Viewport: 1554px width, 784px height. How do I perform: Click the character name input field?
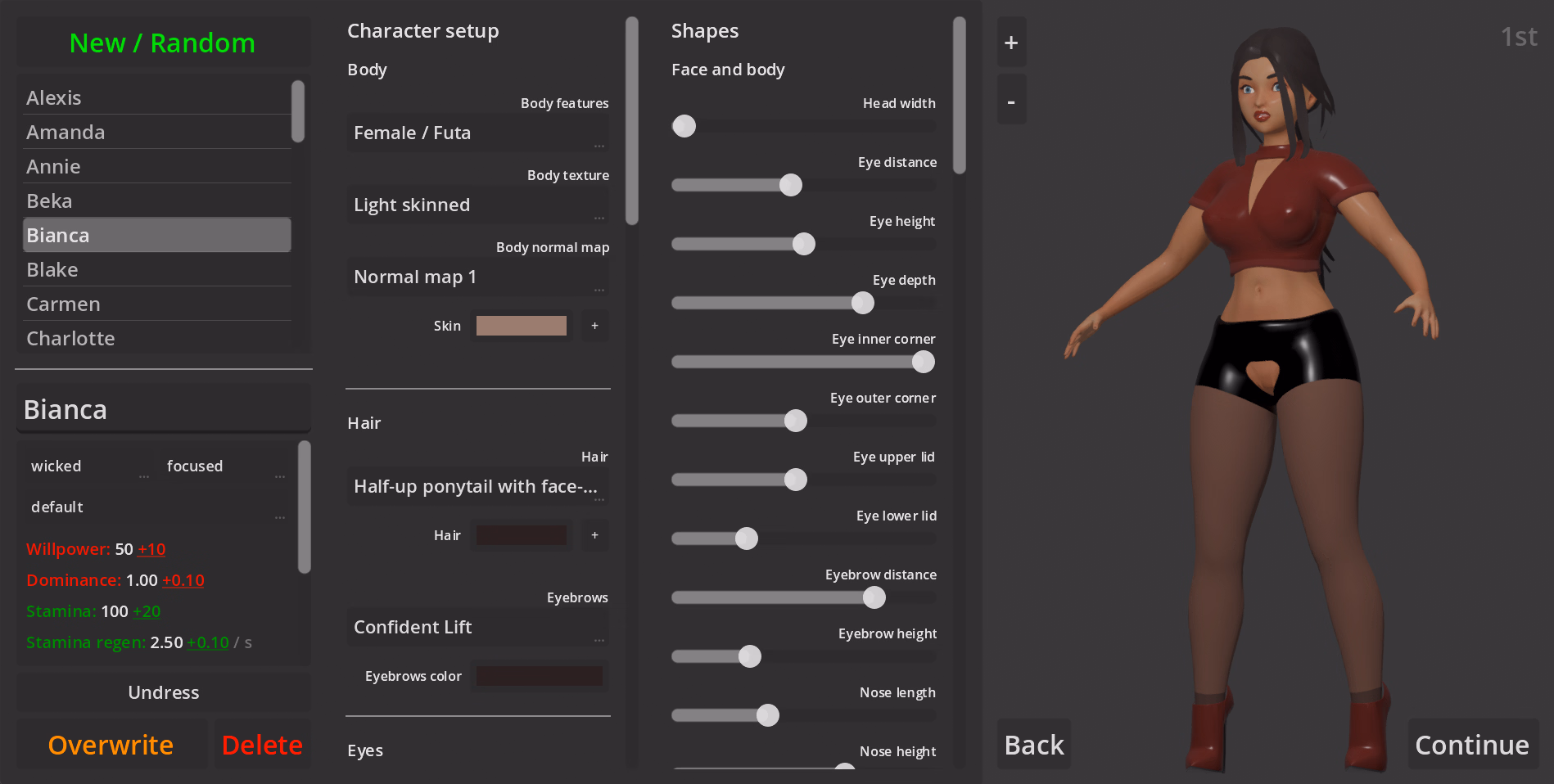tap(162, 409)
